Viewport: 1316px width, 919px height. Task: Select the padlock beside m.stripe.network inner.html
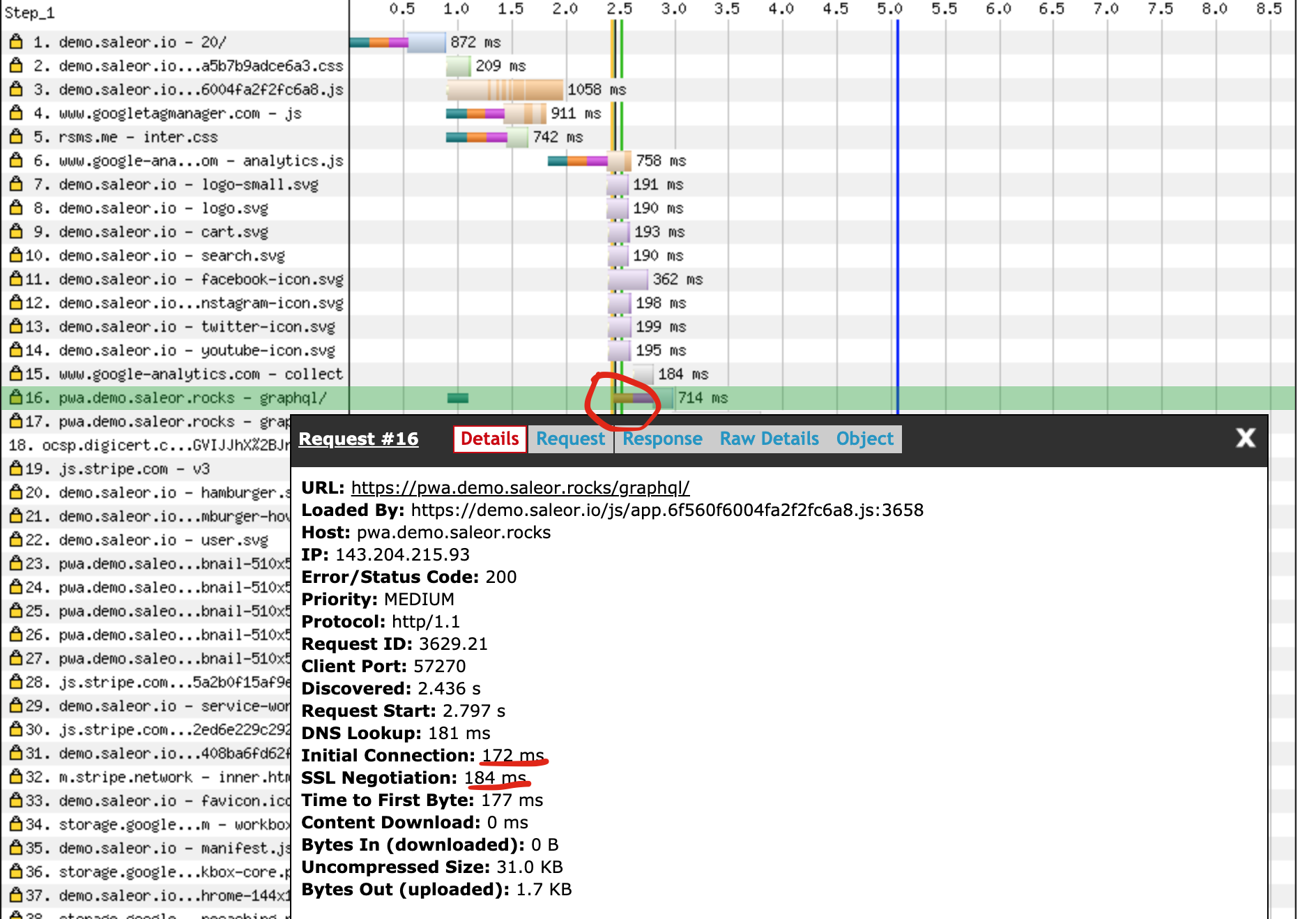(15, 776)
